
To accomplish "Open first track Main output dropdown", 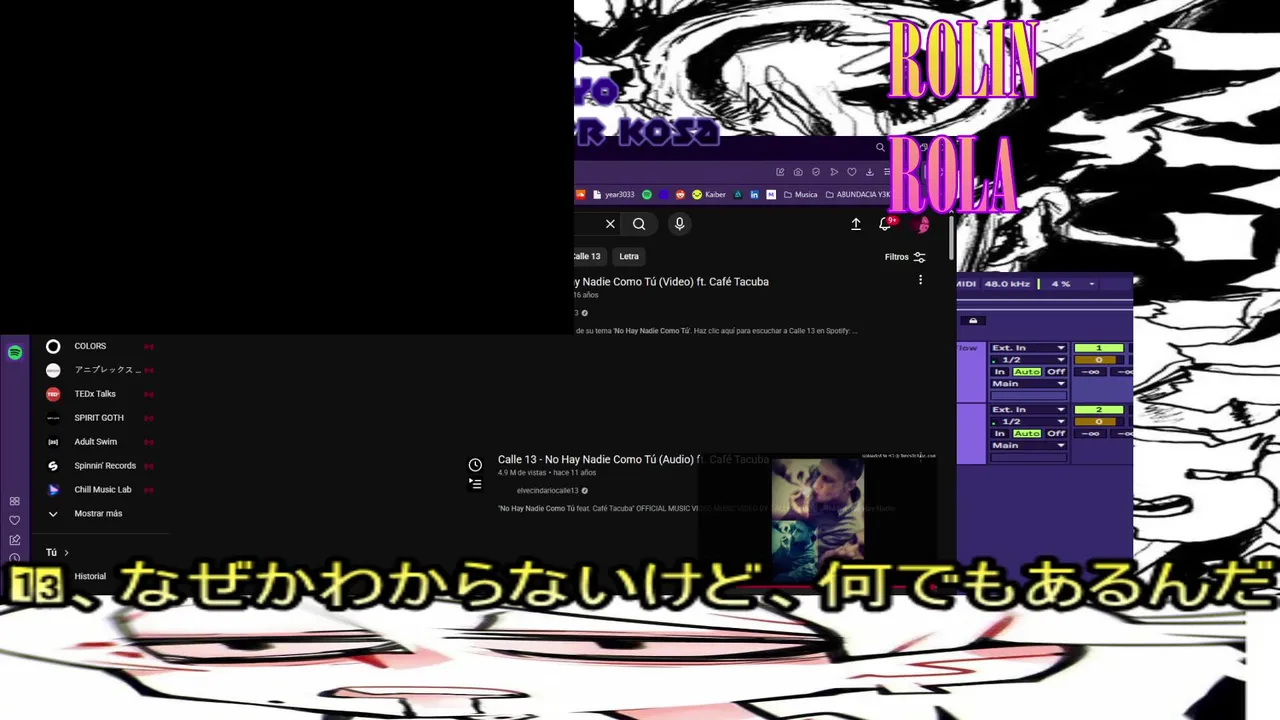I will (x=1028, y=384).
